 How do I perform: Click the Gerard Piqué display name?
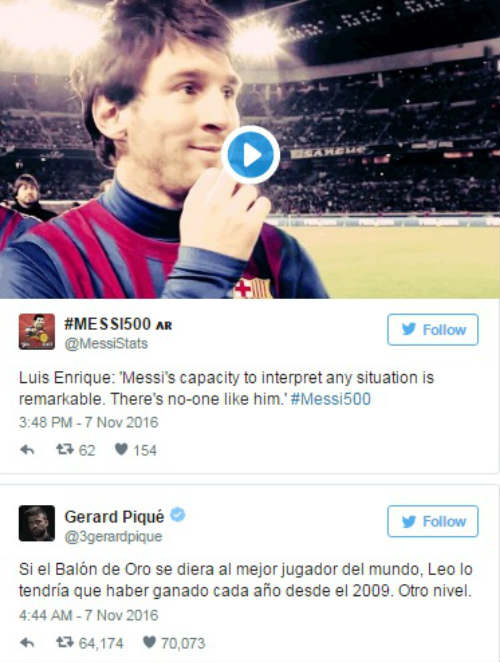114,517
